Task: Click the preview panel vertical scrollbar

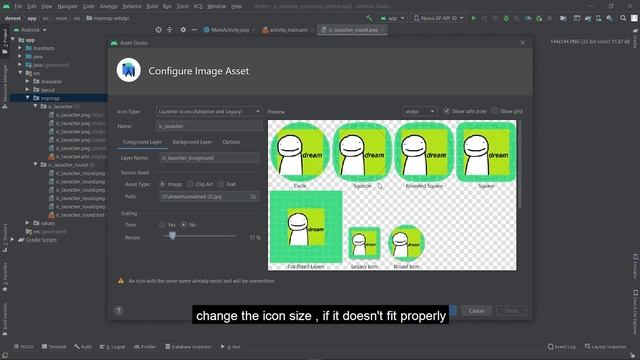Action: pos(520,164)
